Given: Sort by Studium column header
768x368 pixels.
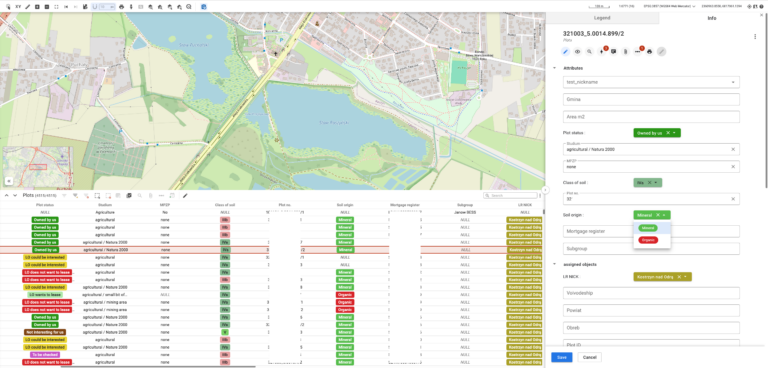Looking at the screenshot, I should (105, 205).
